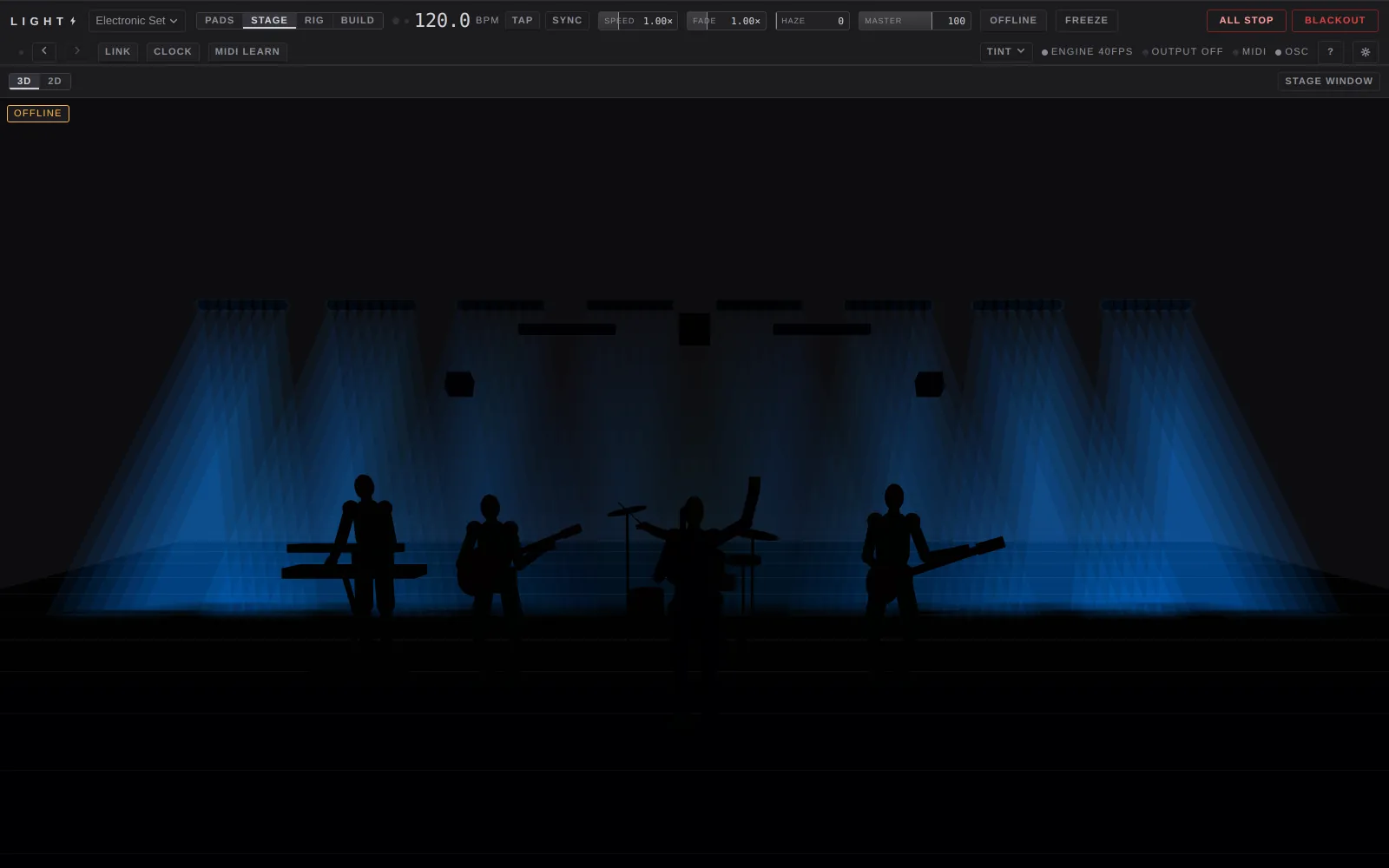The image size is (1389, 868).
Task: Click the ENGINE 40FPS status indicator
Action: pyautogui.click(x=1087, y=52)
